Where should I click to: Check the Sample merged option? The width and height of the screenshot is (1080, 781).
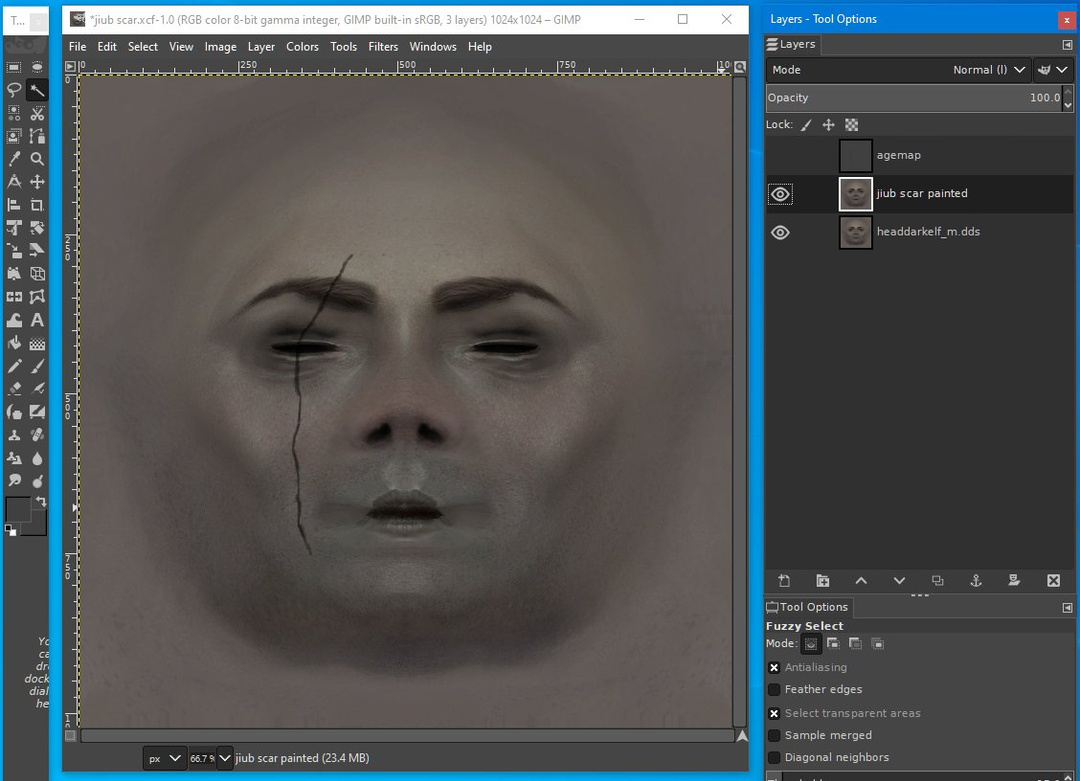(774, 735)
